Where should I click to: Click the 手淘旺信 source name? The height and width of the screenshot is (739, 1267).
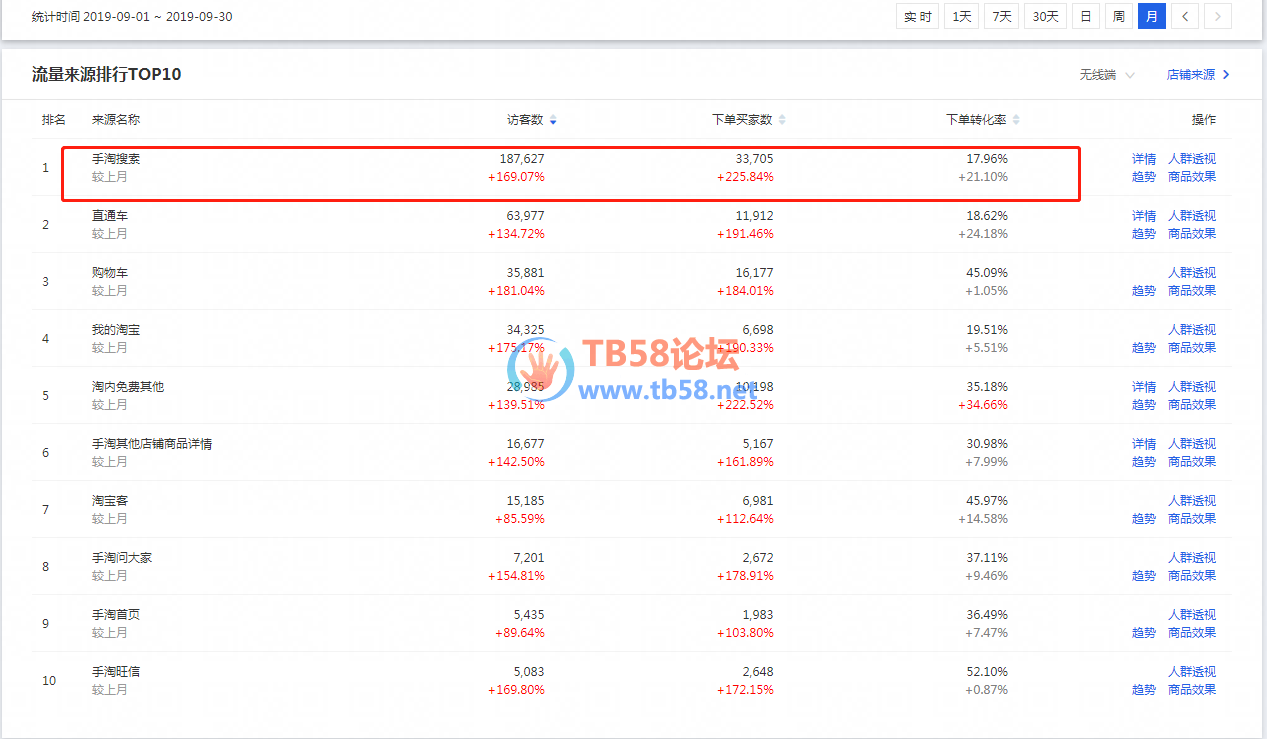(x=116, y=672)
